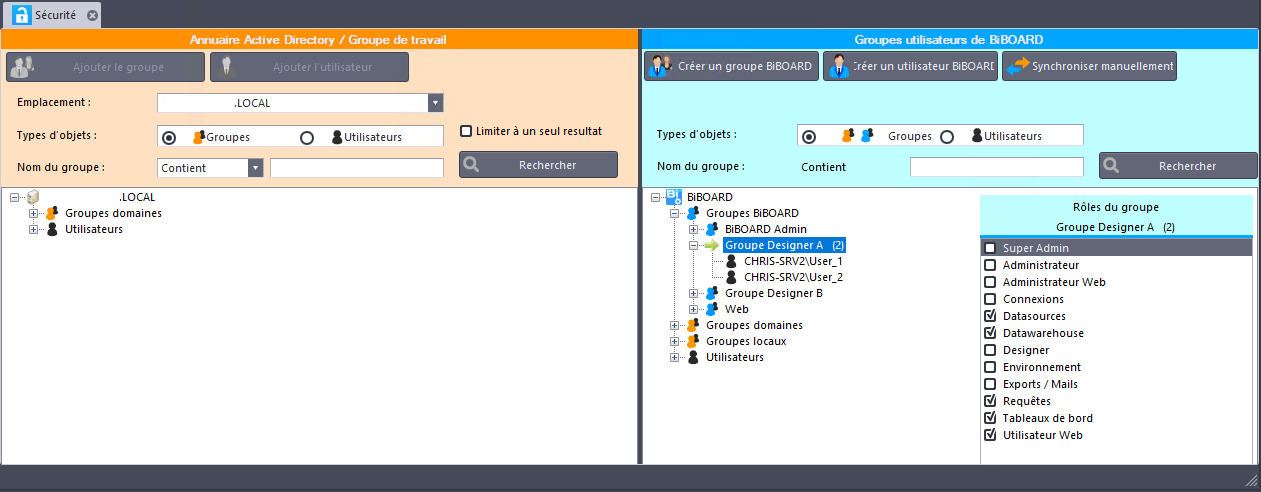Expand the Groupes locaux node
Viewport: 1261px width, 492px height.
pos(675,342)
